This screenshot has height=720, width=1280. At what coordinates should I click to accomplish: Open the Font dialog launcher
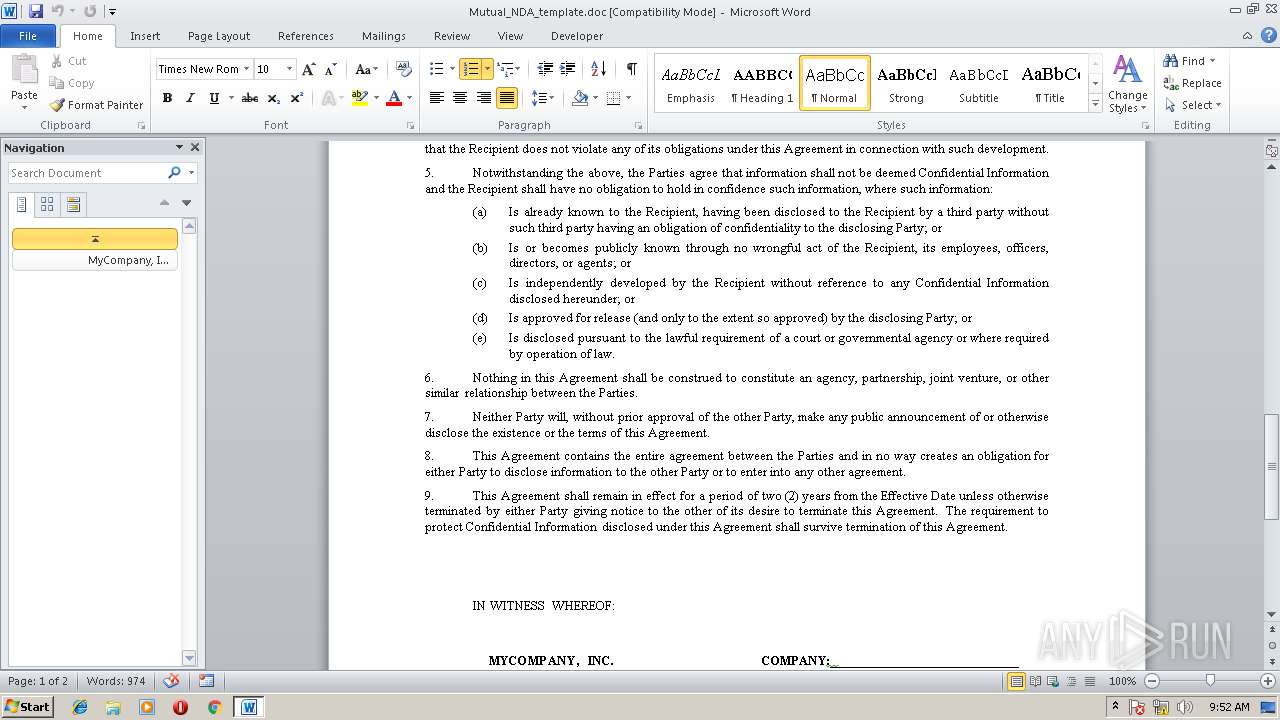click(411, 126)
